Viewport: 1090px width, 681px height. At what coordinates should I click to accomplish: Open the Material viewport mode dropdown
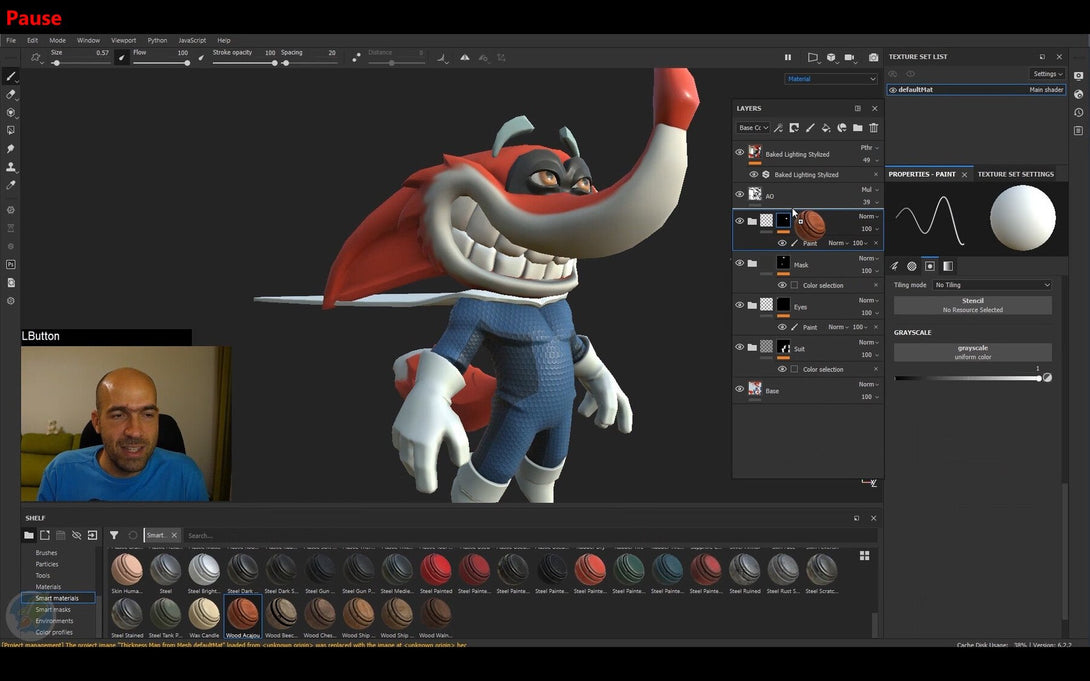(831, 79)
